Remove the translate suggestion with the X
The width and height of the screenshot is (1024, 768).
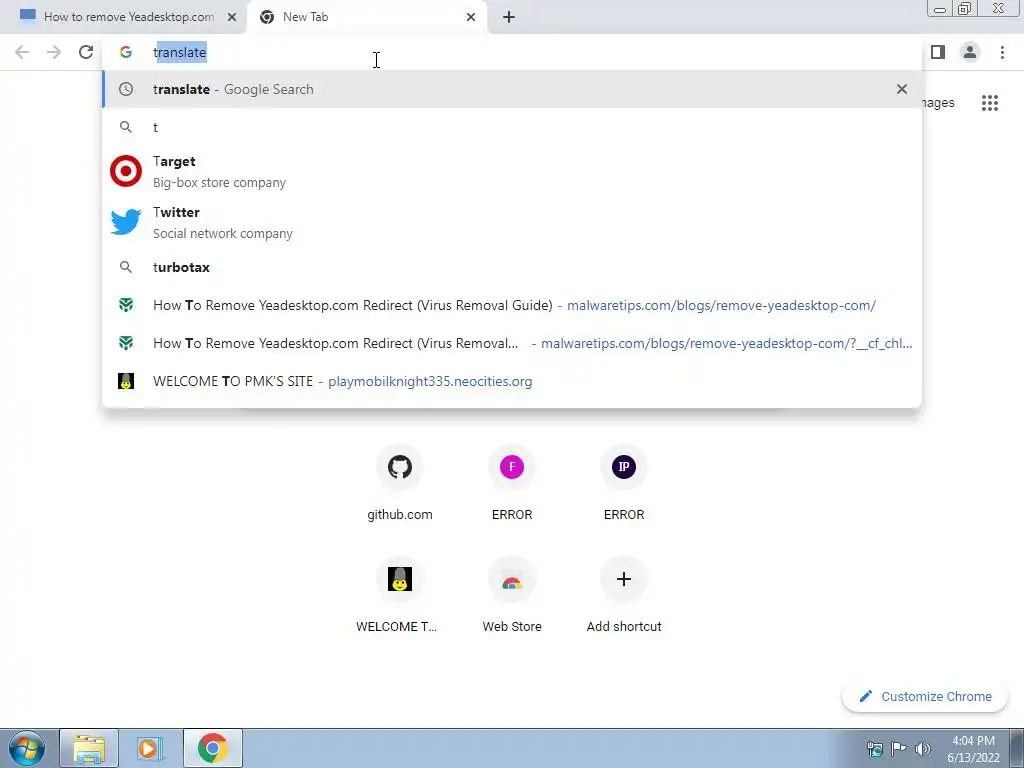click(x=902, y=89)
